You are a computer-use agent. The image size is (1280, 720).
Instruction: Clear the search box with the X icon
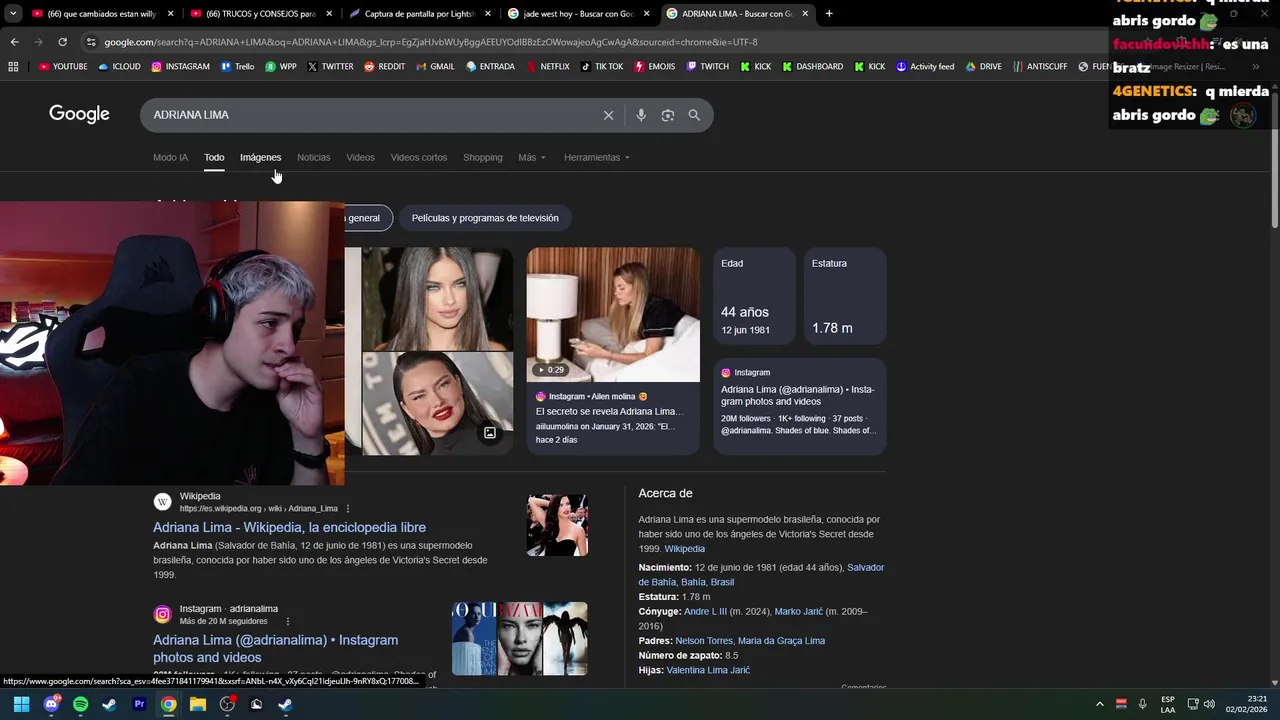[608, 115]
